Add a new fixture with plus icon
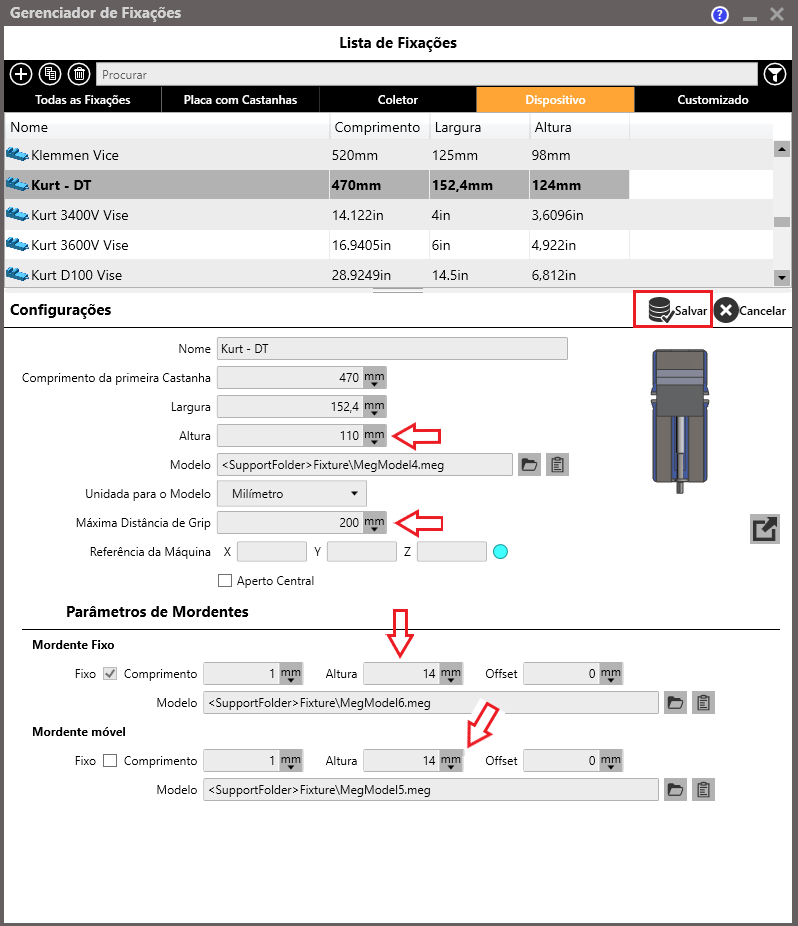Screen dimensions: 798x926 click(21, 74)
